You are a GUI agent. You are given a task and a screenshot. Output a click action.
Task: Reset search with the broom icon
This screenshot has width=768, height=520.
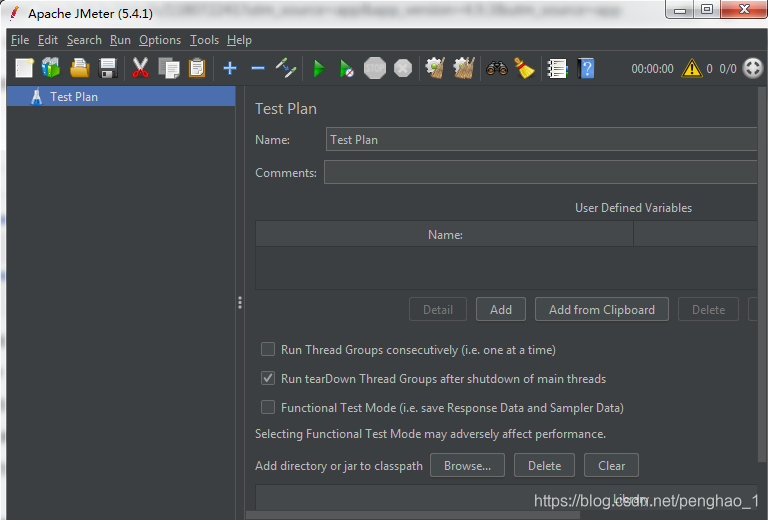[x=524, y=68]
